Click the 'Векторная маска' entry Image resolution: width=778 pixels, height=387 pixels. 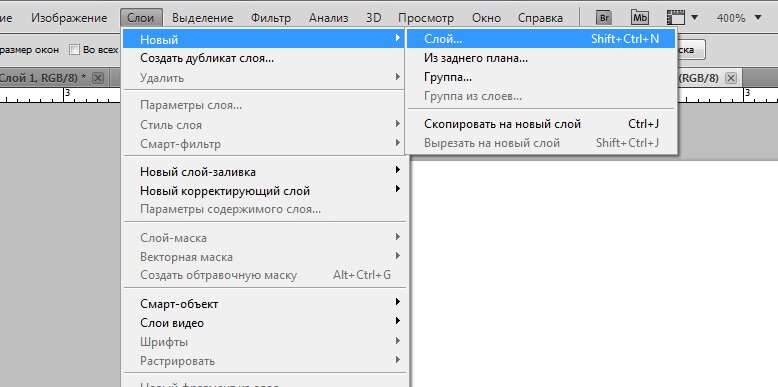264,258
